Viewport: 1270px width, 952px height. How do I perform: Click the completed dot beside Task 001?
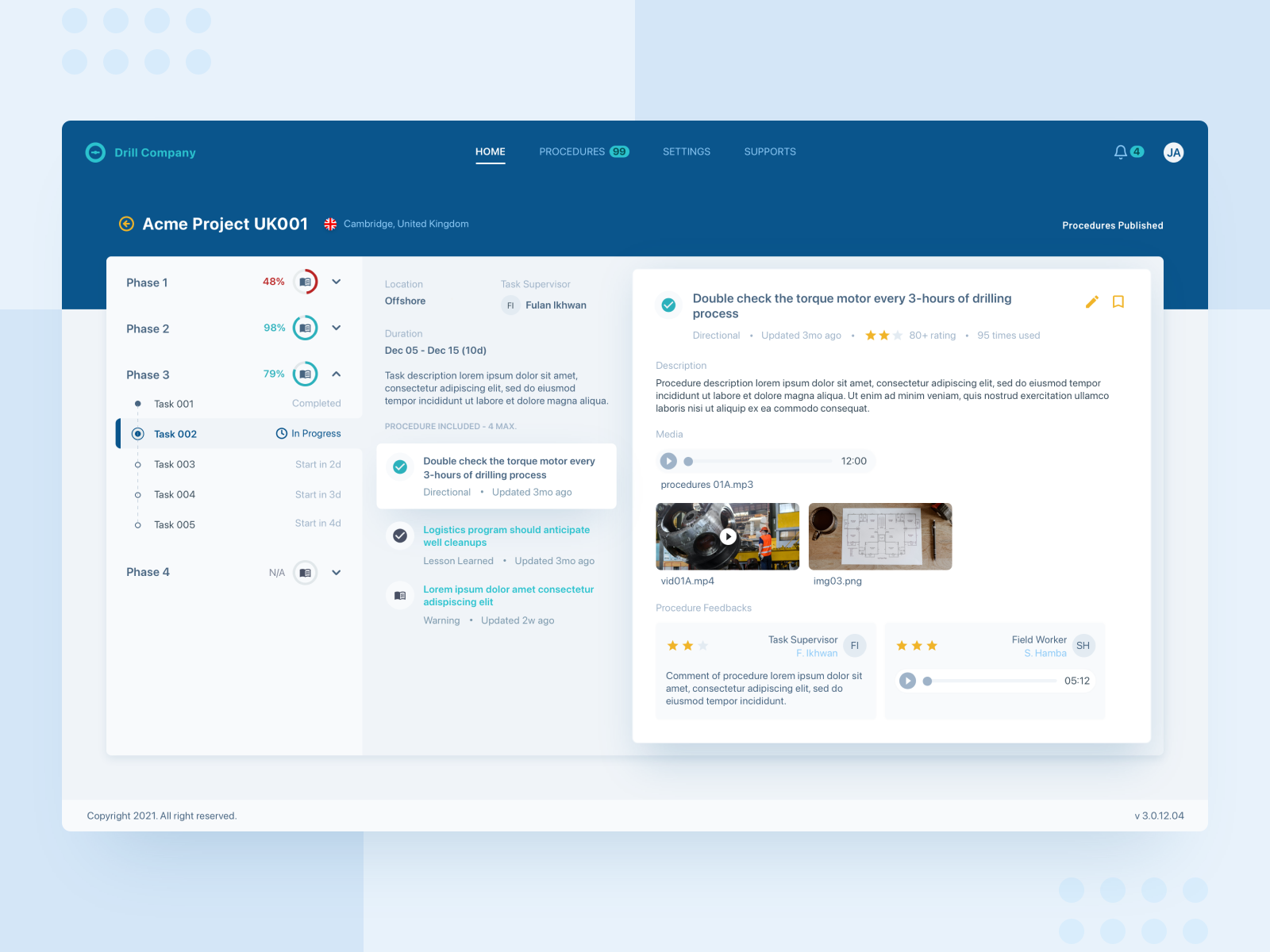[x=137, y=403]
